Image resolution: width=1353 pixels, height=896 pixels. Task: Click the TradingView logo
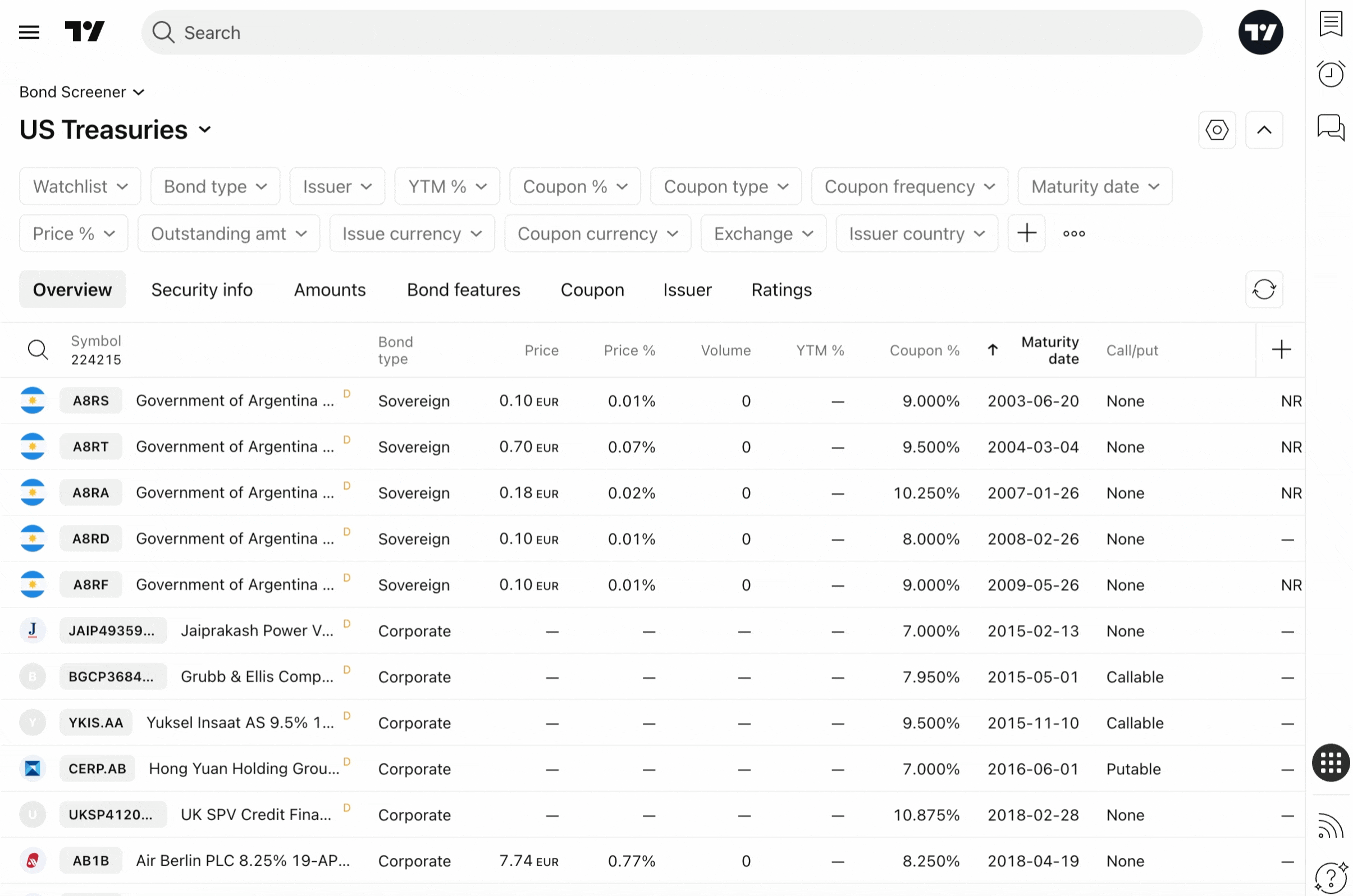[x=85, y=31]
